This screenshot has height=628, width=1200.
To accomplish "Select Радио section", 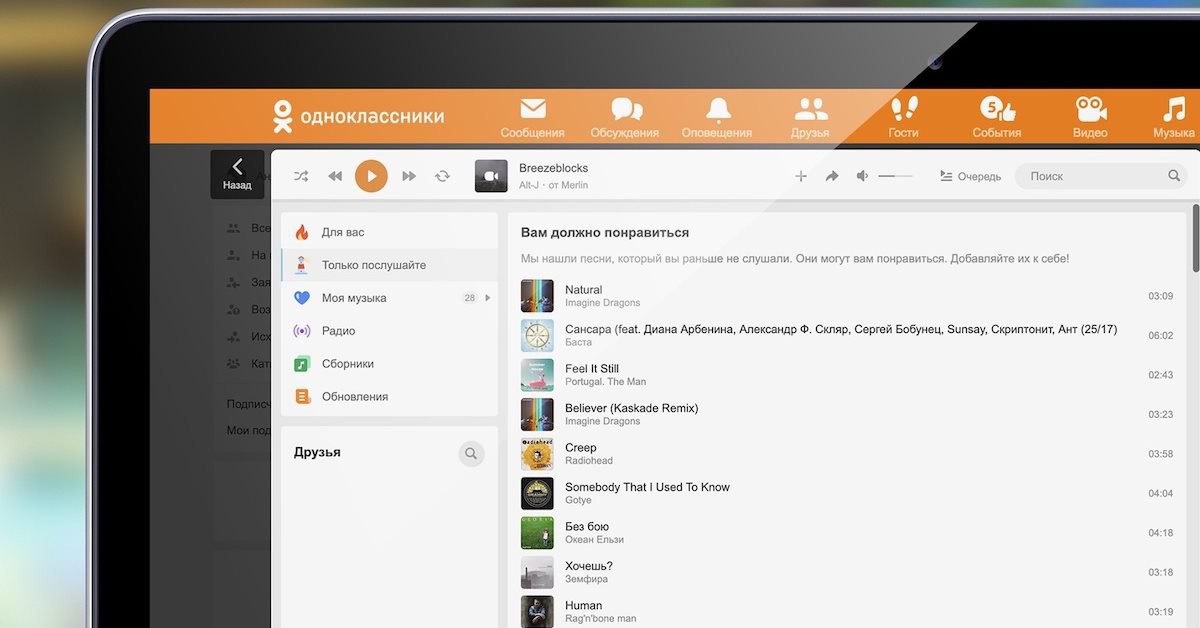I will tap(389, 331).
